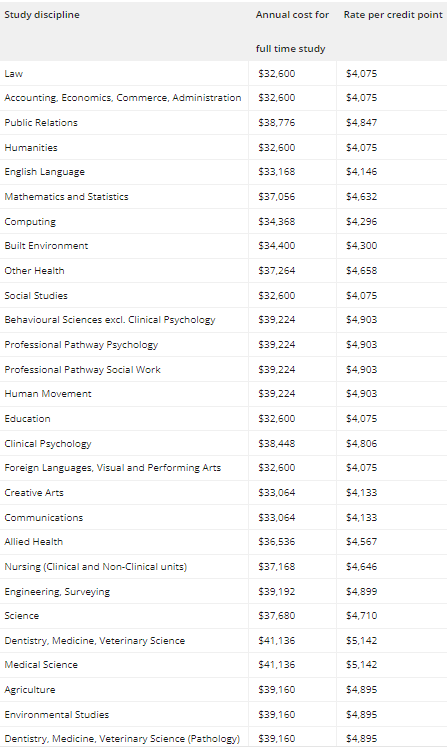Click the Allied Health $4,567 rate
The width and height of the screenshot is (447, 747).
(362, 542)
